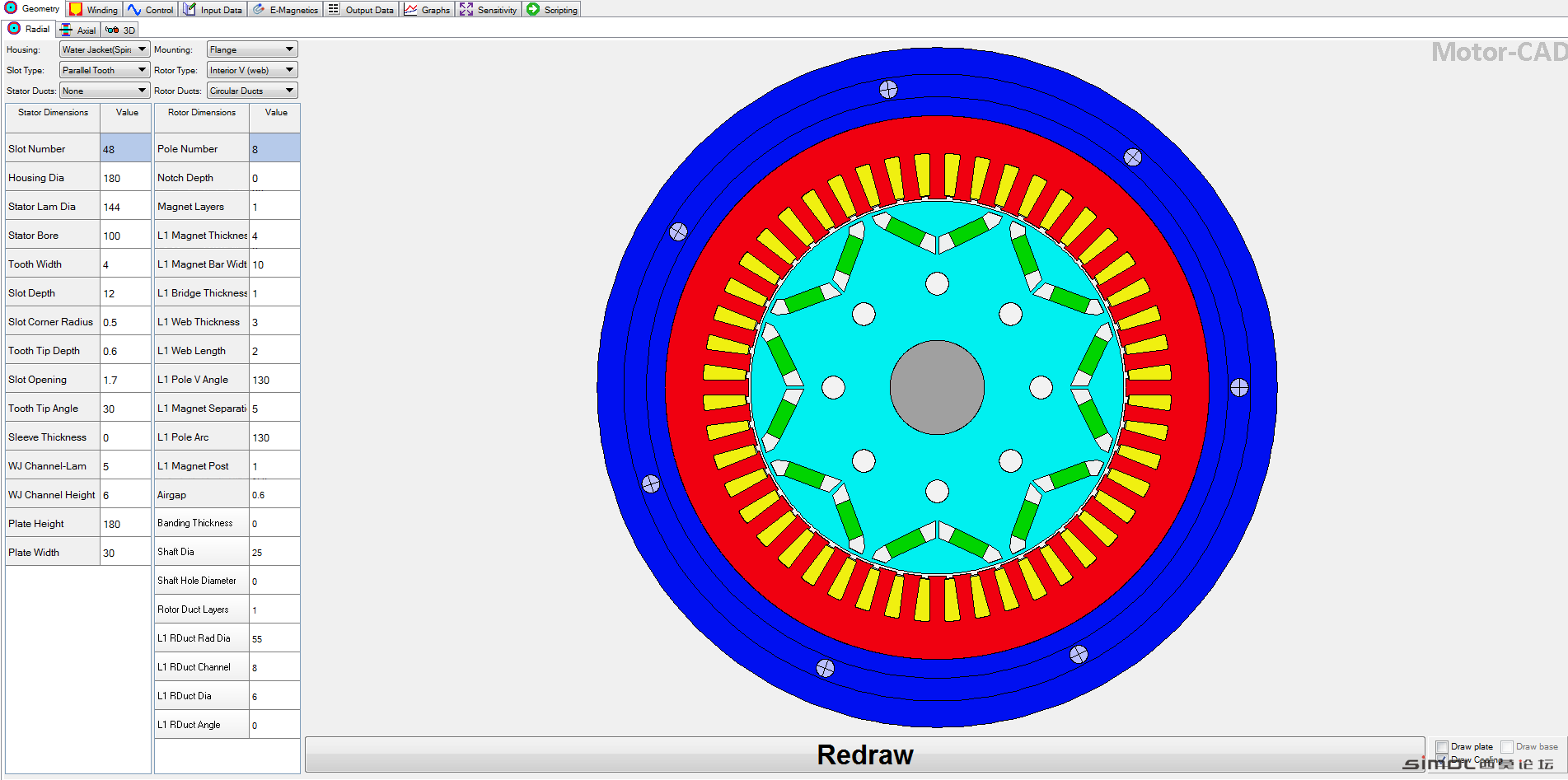Open the Housing type dropdown
Viewport: 1568px width, 780px height.
click(x=105, y=49)
